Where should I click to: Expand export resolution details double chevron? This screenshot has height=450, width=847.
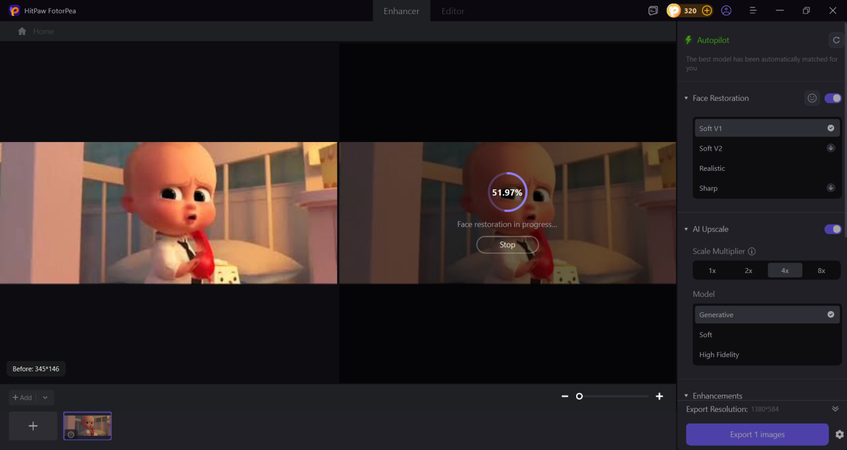pyautogui.click(x=835, y=409)
